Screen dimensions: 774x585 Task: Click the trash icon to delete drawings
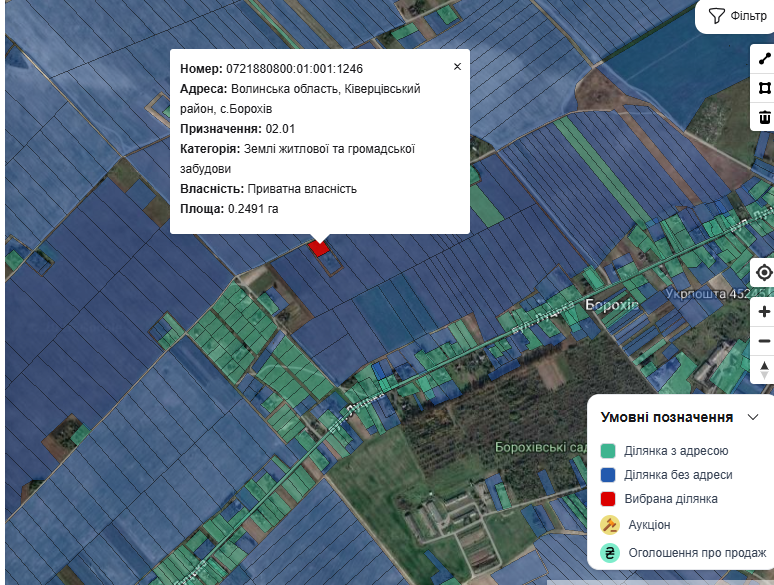764,117
